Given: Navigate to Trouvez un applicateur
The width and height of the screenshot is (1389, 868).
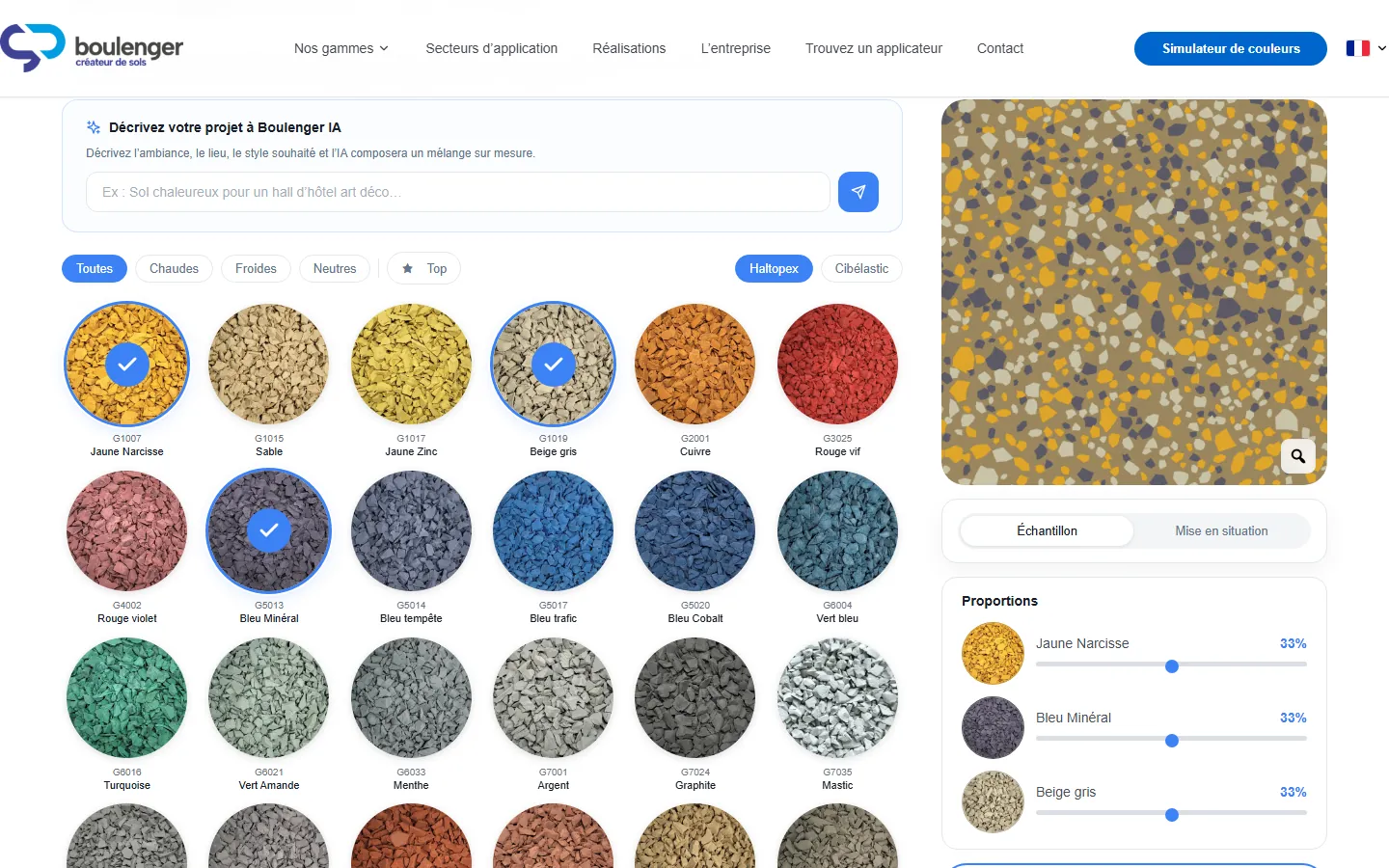Looking at the screenshot, I should [x=874, y=48].
